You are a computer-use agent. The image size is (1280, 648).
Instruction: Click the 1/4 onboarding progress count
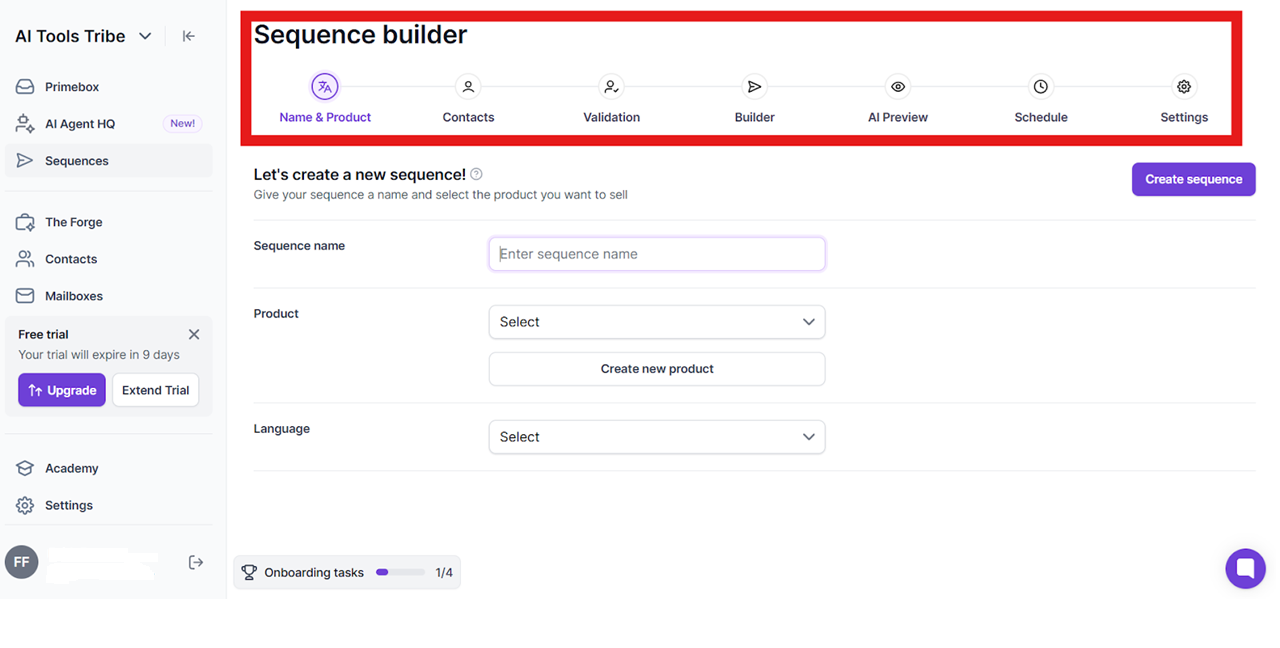pos(444,573)
